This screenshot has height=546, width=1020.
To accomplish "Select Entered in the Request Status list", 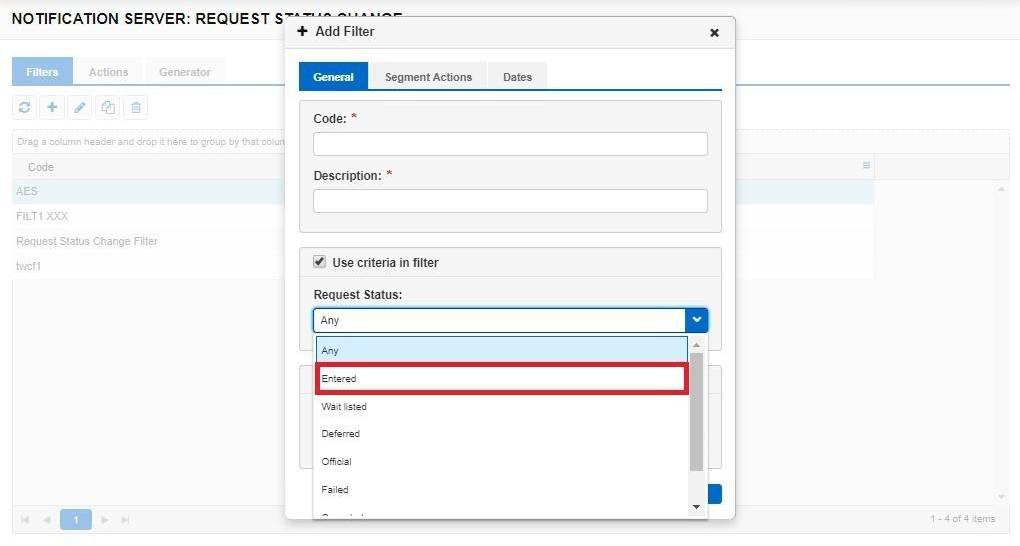I will (x=501, y=379).
